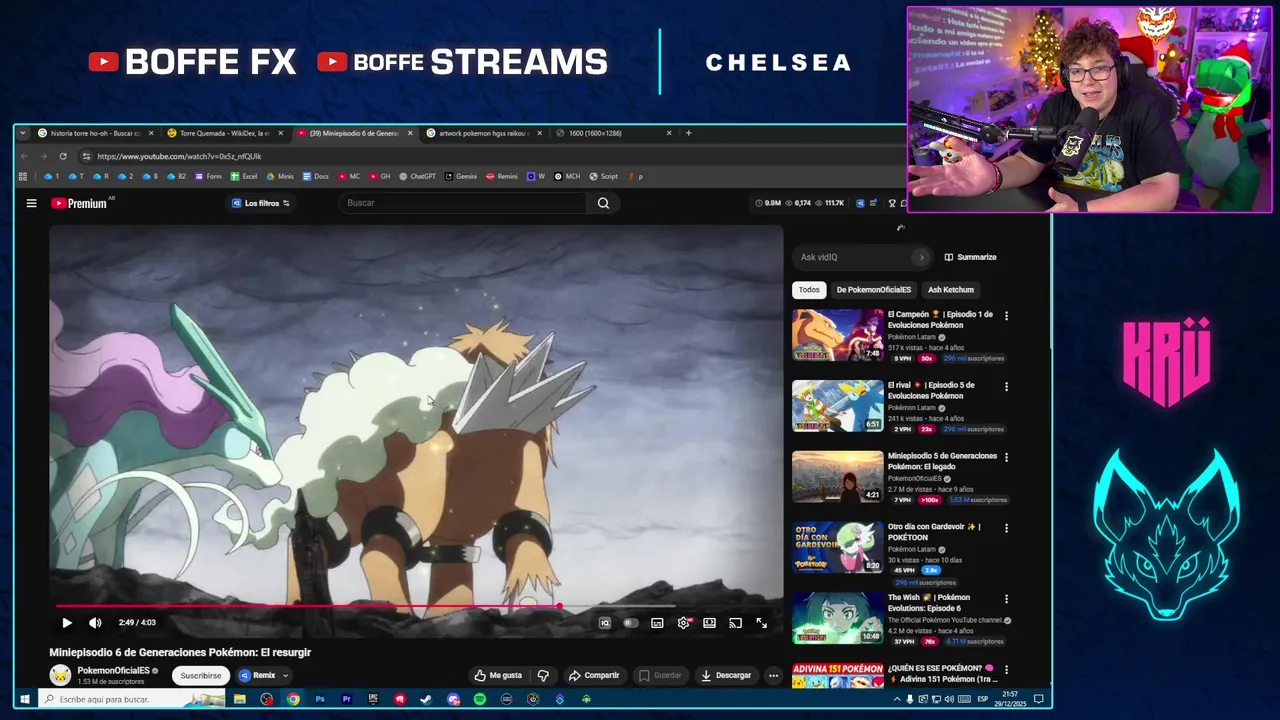
Task: Subscribe using the Suscribirse button
Action: click(x=201, y=675)
